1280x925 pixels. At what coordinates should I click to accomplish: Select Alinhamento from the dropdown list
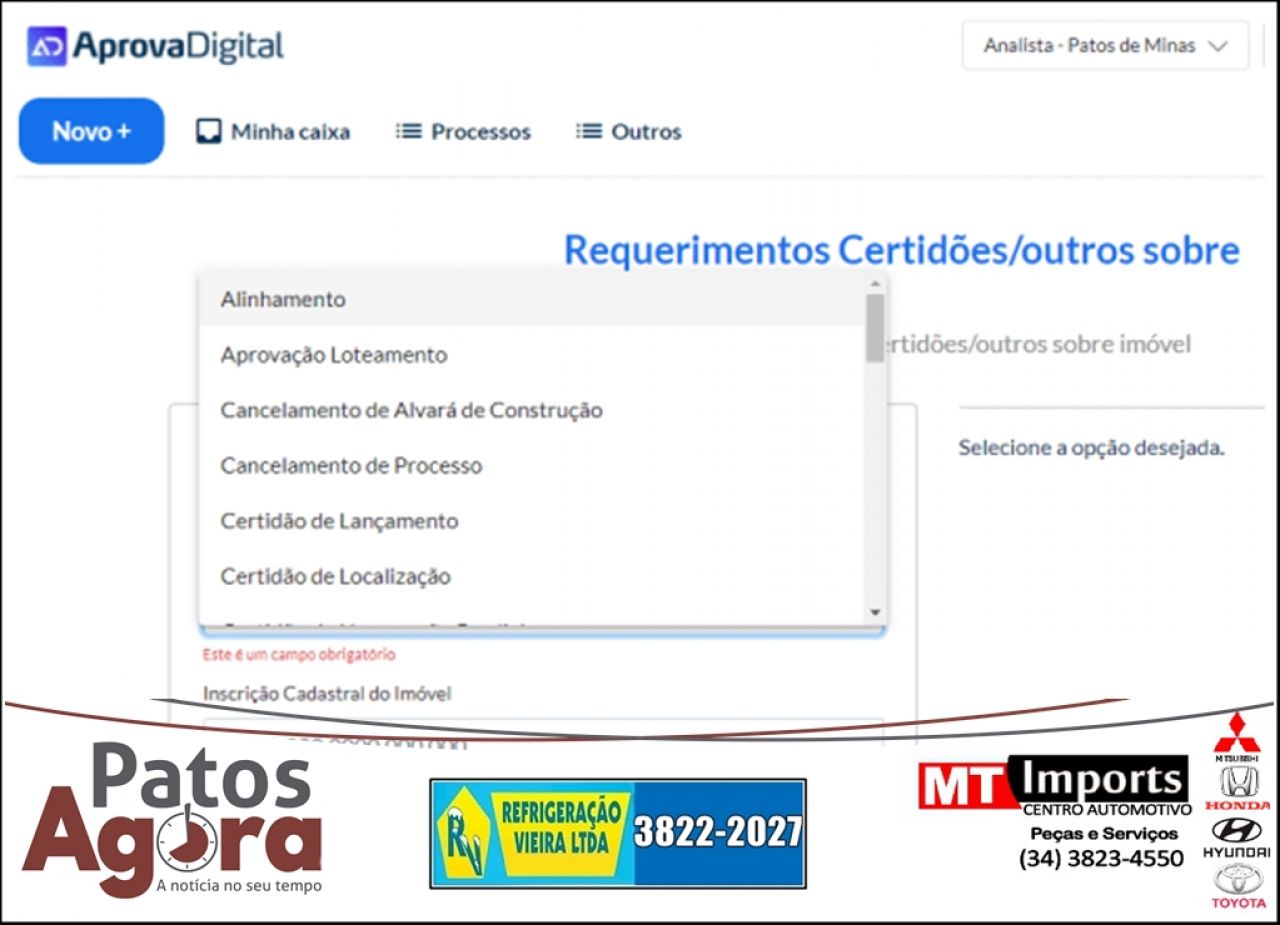(x=532, y=299)
